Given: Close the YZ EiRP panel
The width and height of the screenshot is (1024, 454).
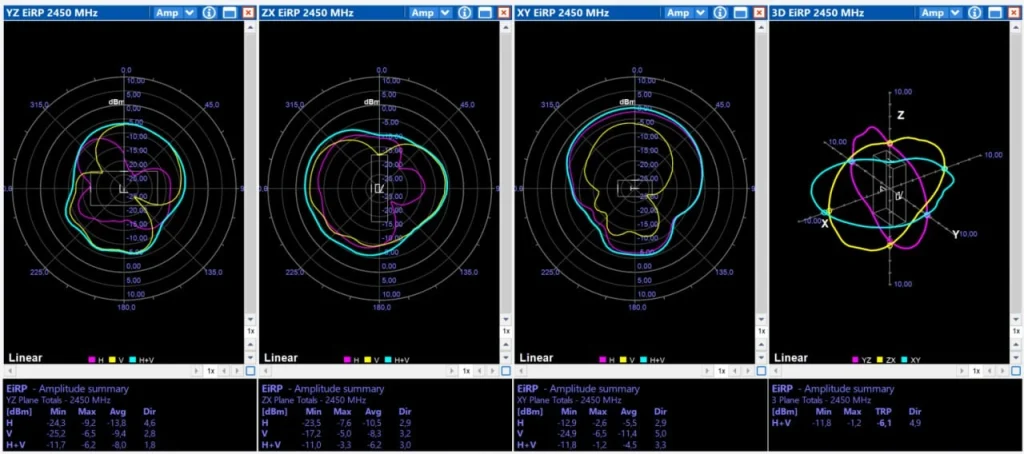Looking at the screenshot, I should [248, 13].
